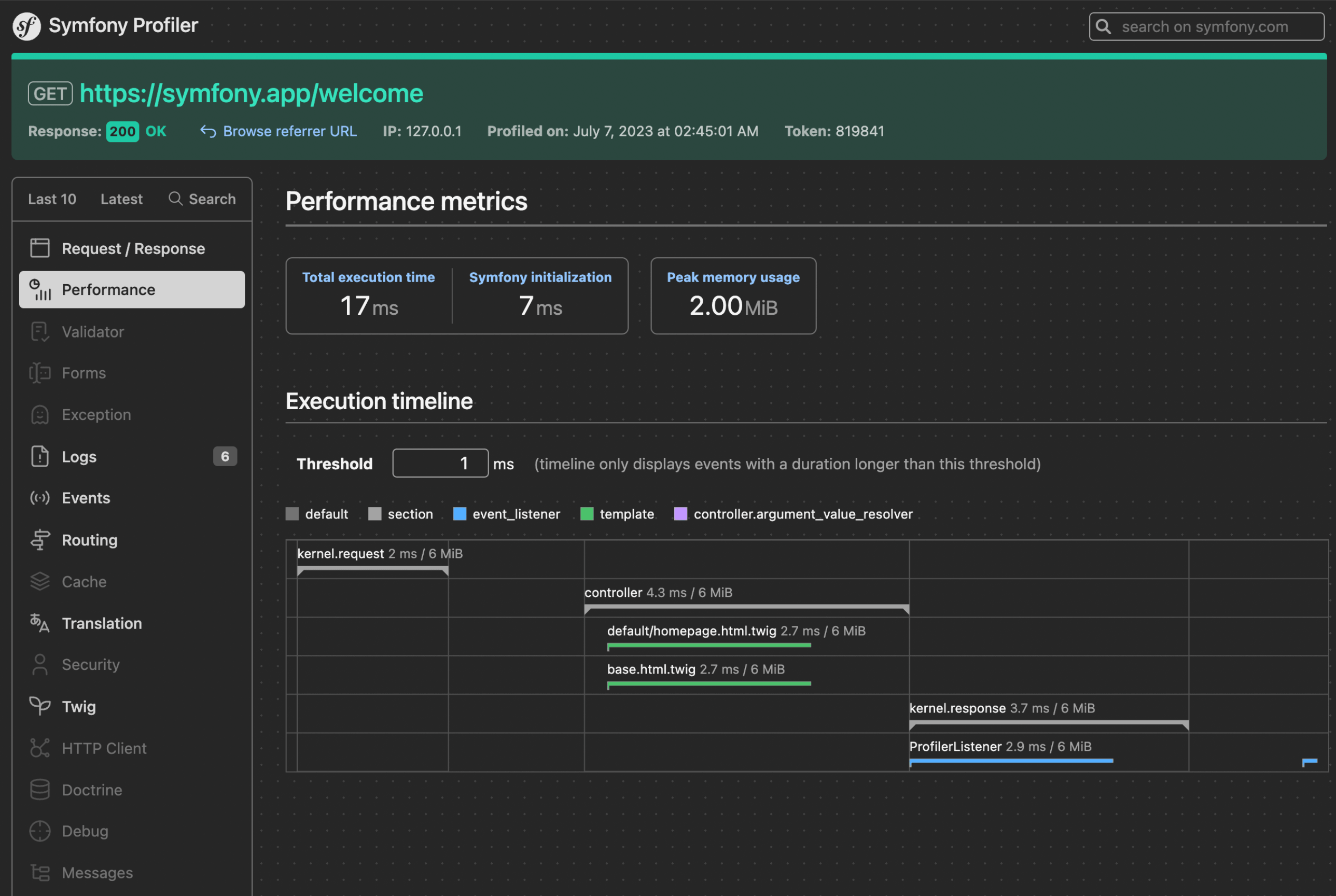Toggle the template timeline color filter
The image size is (1336, 896).
(586, 513)
